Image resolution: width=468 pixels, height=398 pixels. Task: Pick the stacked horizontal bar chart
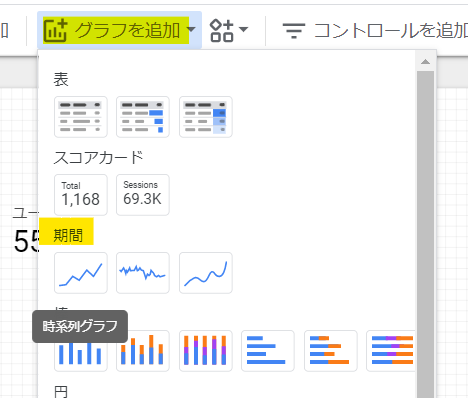(x=331, y=351)
